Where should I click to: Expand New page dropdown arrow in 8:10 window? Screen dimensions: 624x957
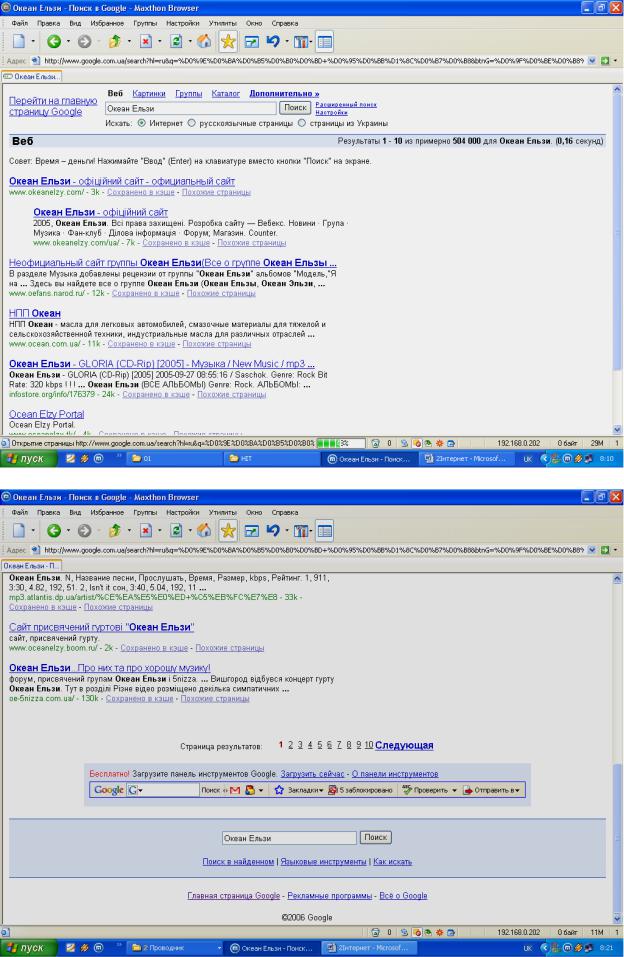click(33, 42)
